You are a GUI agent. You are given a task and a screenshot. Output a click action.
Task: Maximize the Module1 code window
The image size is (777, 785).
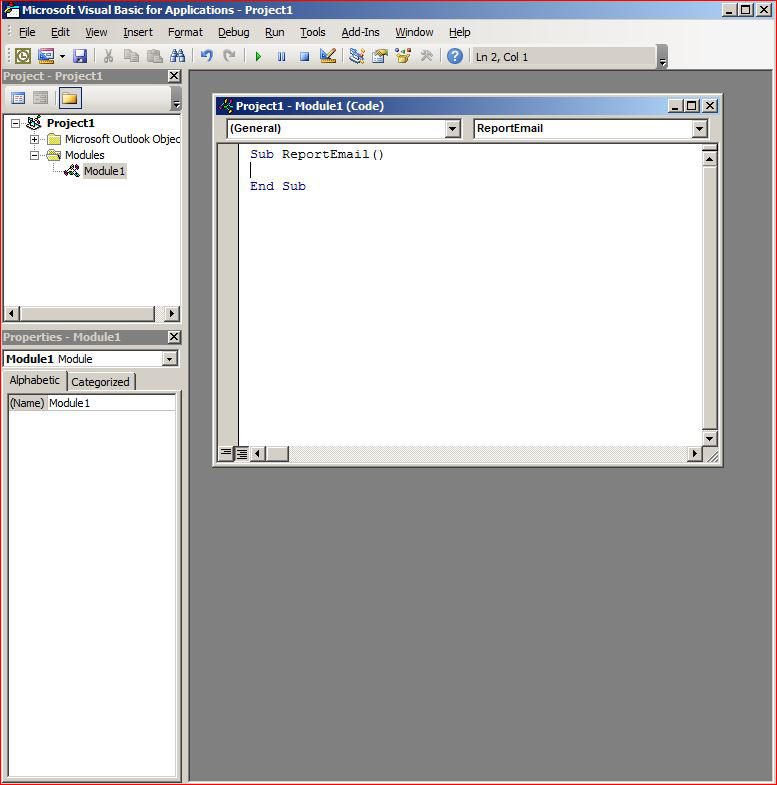(x=691, y=106)
